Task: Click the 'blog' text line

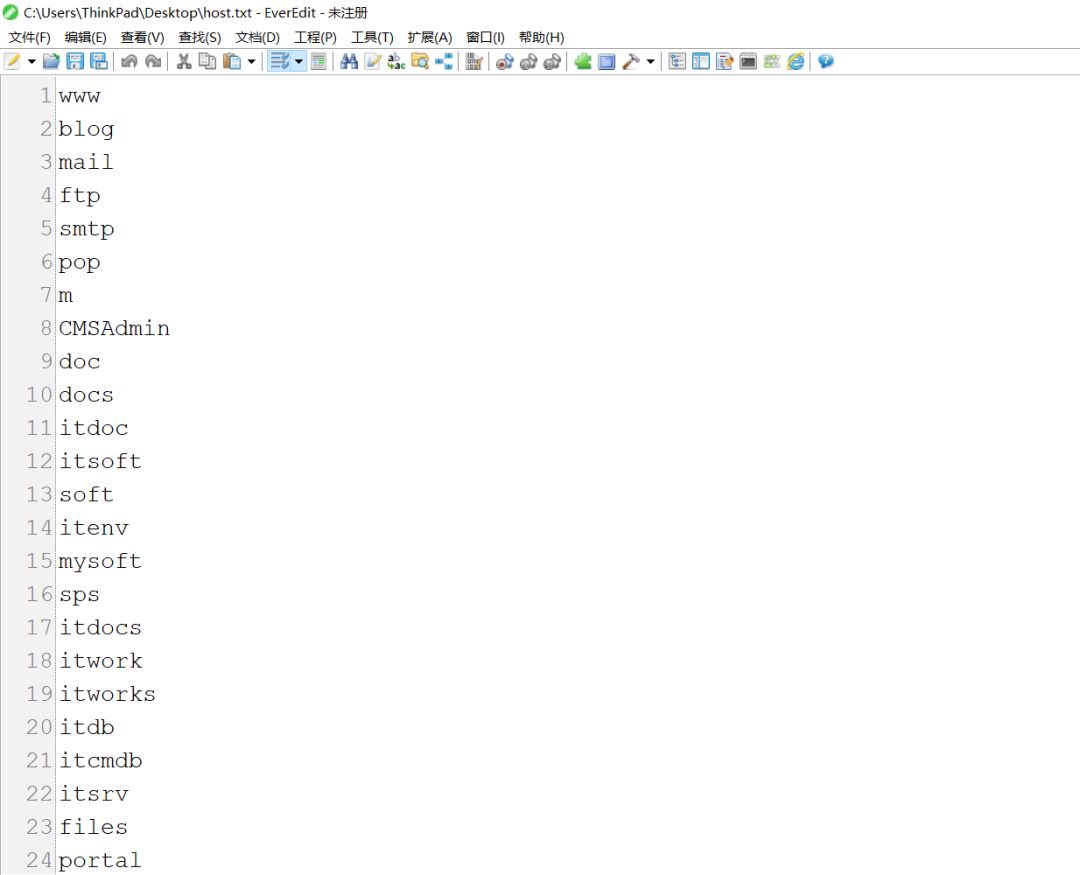Action: (86, 129)
